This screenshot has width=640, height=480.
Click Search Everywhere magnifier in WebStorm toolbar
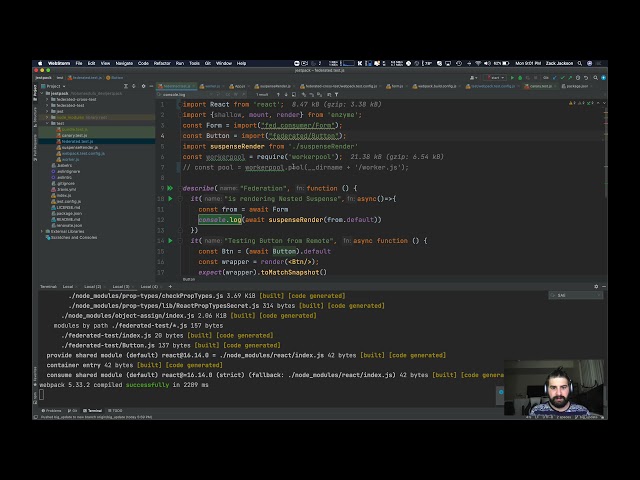click(596, 78)
